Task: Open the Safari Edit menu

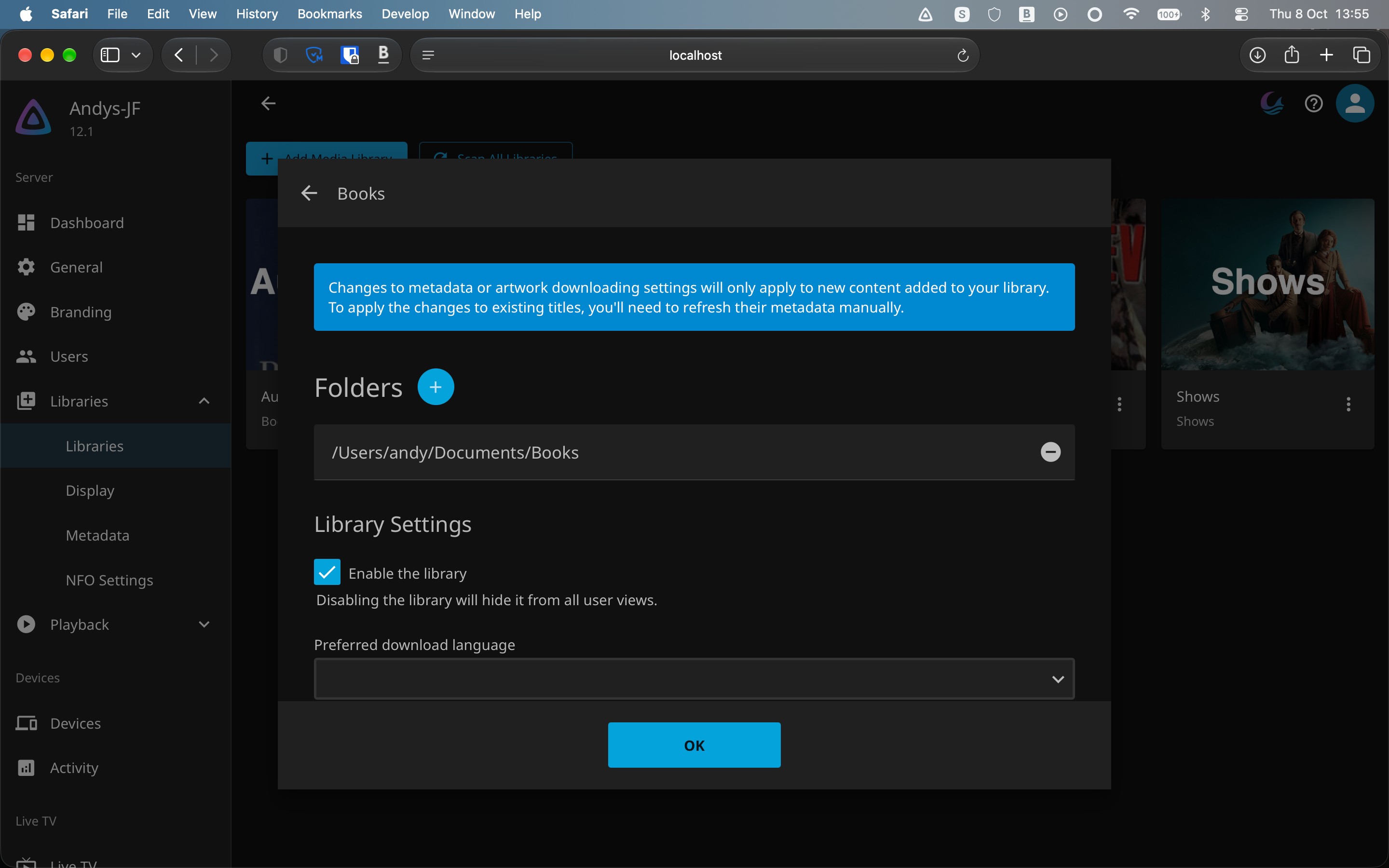Action: 158,14
